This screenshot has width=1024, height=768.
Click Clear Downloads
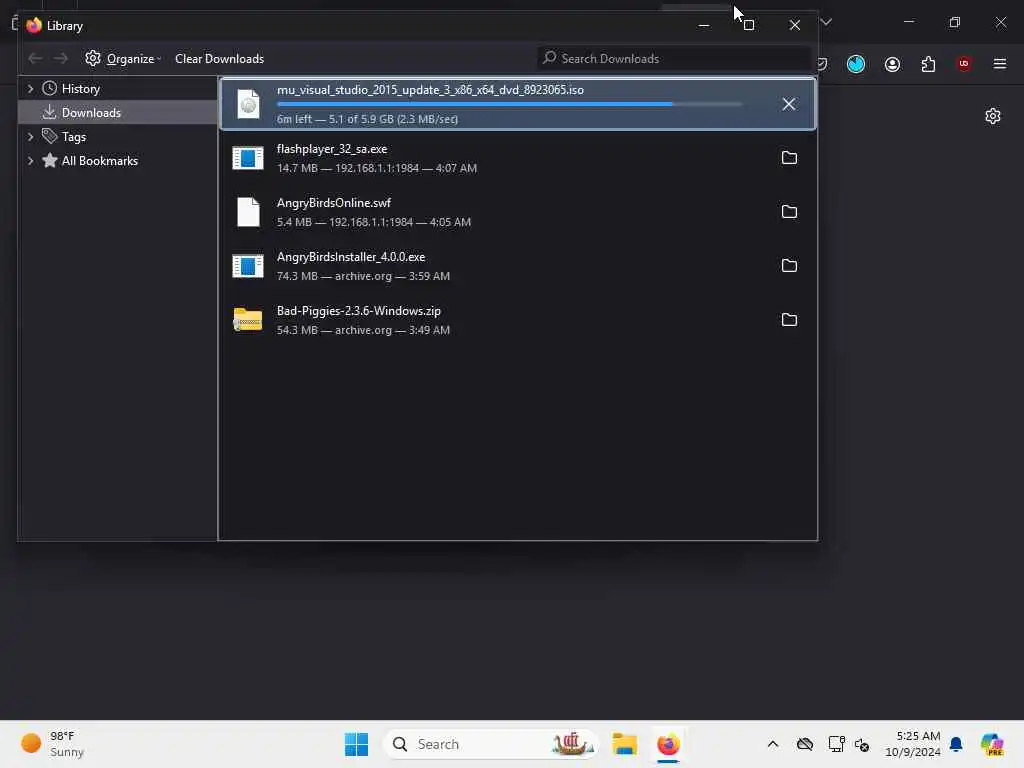pyautogui.click(x=219, y=59)
